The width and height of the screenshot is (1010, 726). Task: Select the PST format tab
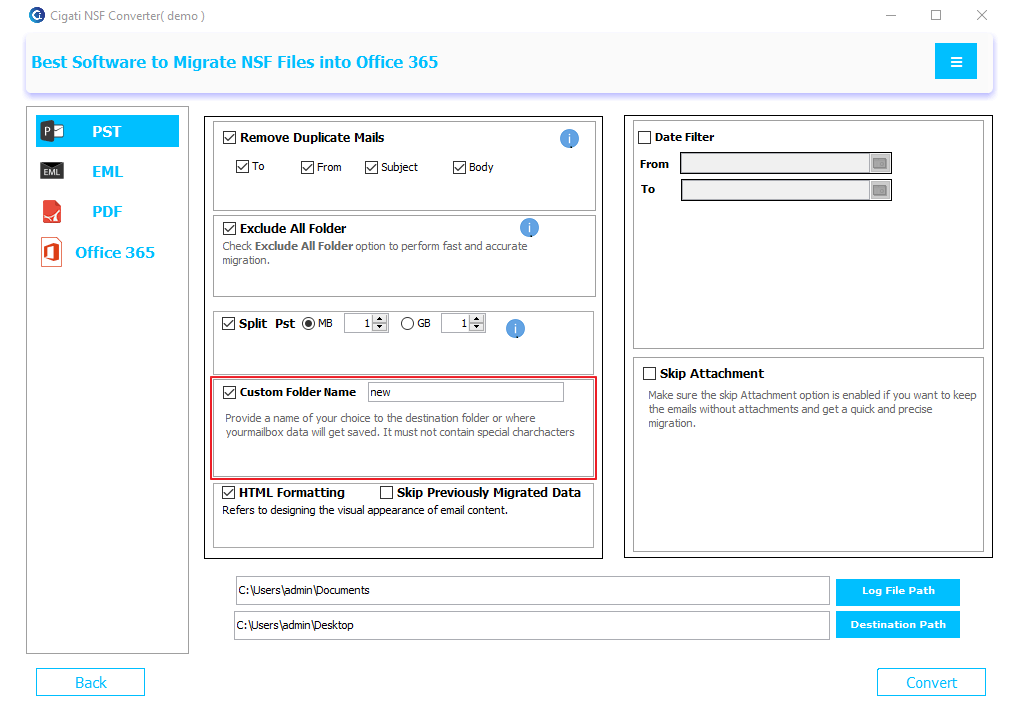(x=108, y=131)
